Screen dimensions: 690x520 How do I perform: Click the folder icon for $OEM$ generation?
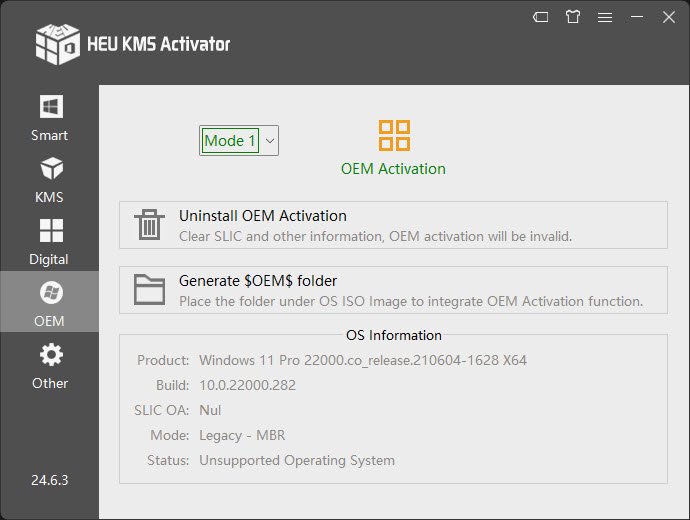[149, 290]
